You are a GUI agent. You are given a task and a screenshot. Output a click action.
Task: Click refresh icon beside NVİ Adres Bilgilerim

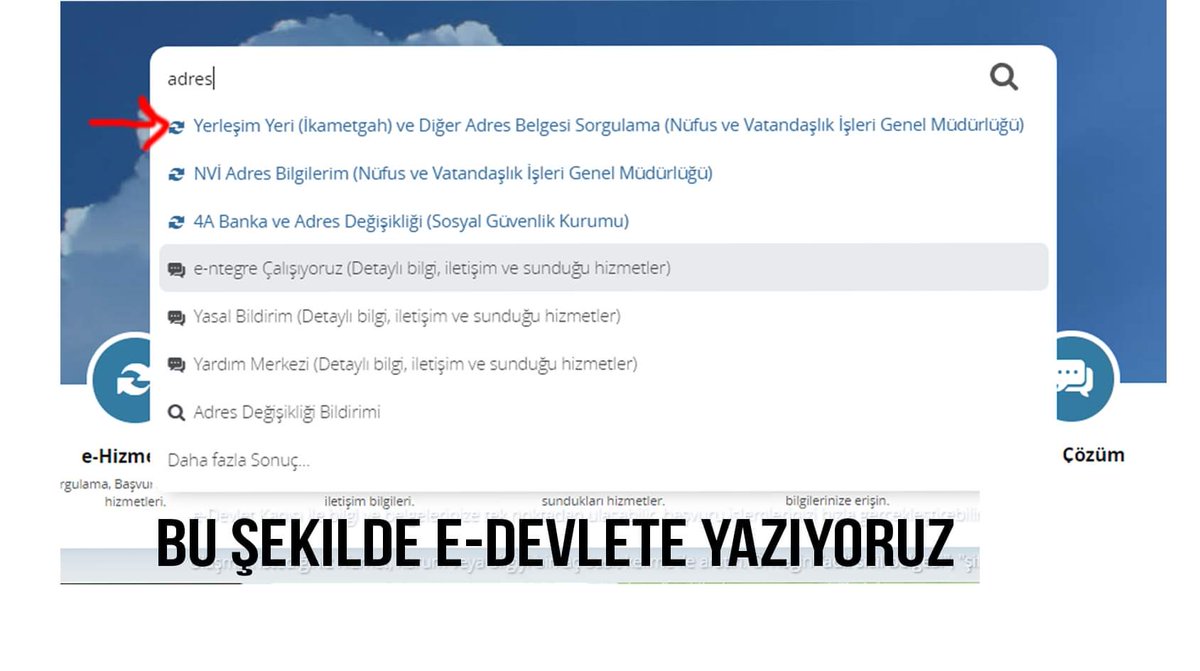click(176, 173)
